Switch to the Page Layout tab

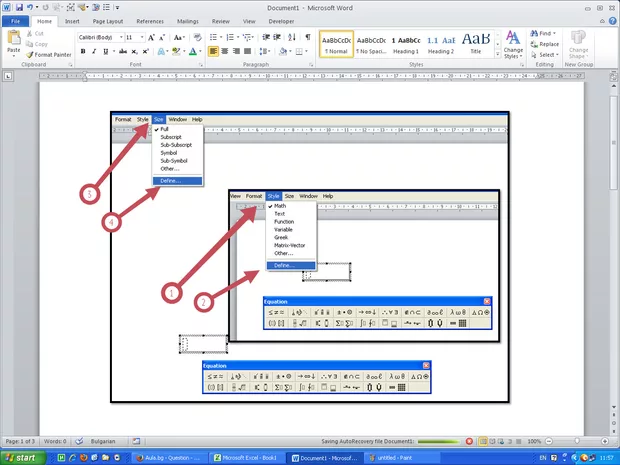(x=108, y=21)
